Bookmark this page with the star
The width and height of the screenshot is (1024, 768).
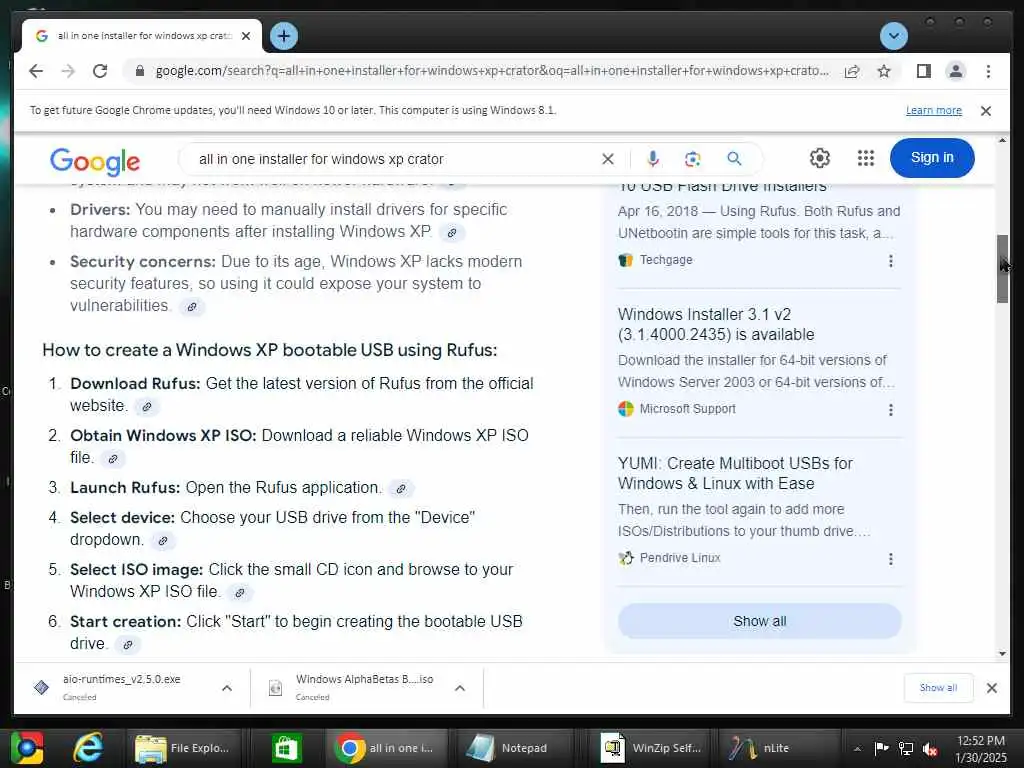pos(884,71)
